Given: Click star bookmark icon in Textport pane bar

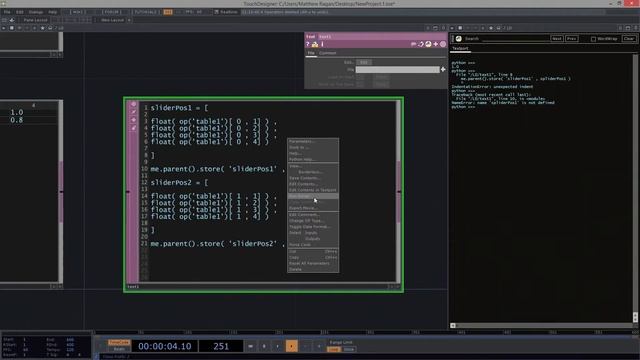Looking at the screenshot, I should [x=491, y=28].
